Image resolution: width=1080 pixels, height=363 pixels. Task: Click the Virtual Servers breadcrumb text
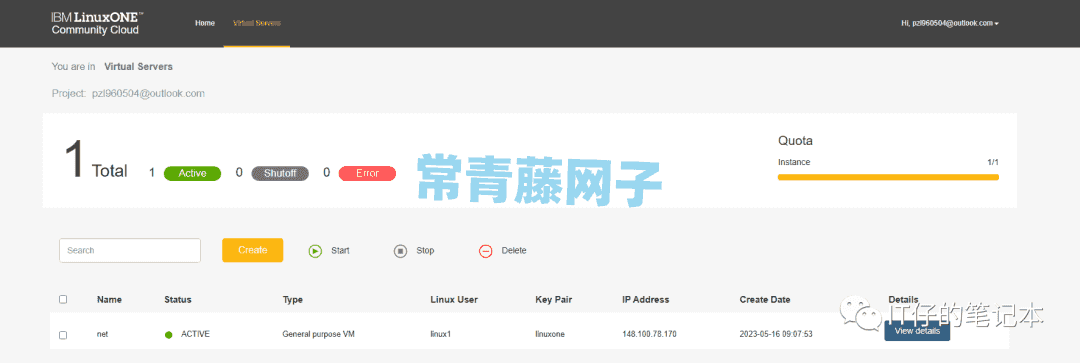tap(138, 67)
